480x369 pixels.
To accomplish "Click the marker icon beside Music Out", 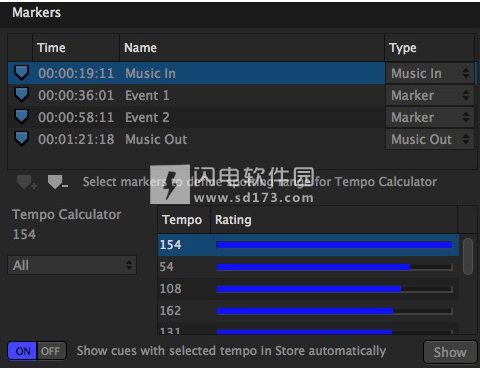I will (x=22, y=139).
